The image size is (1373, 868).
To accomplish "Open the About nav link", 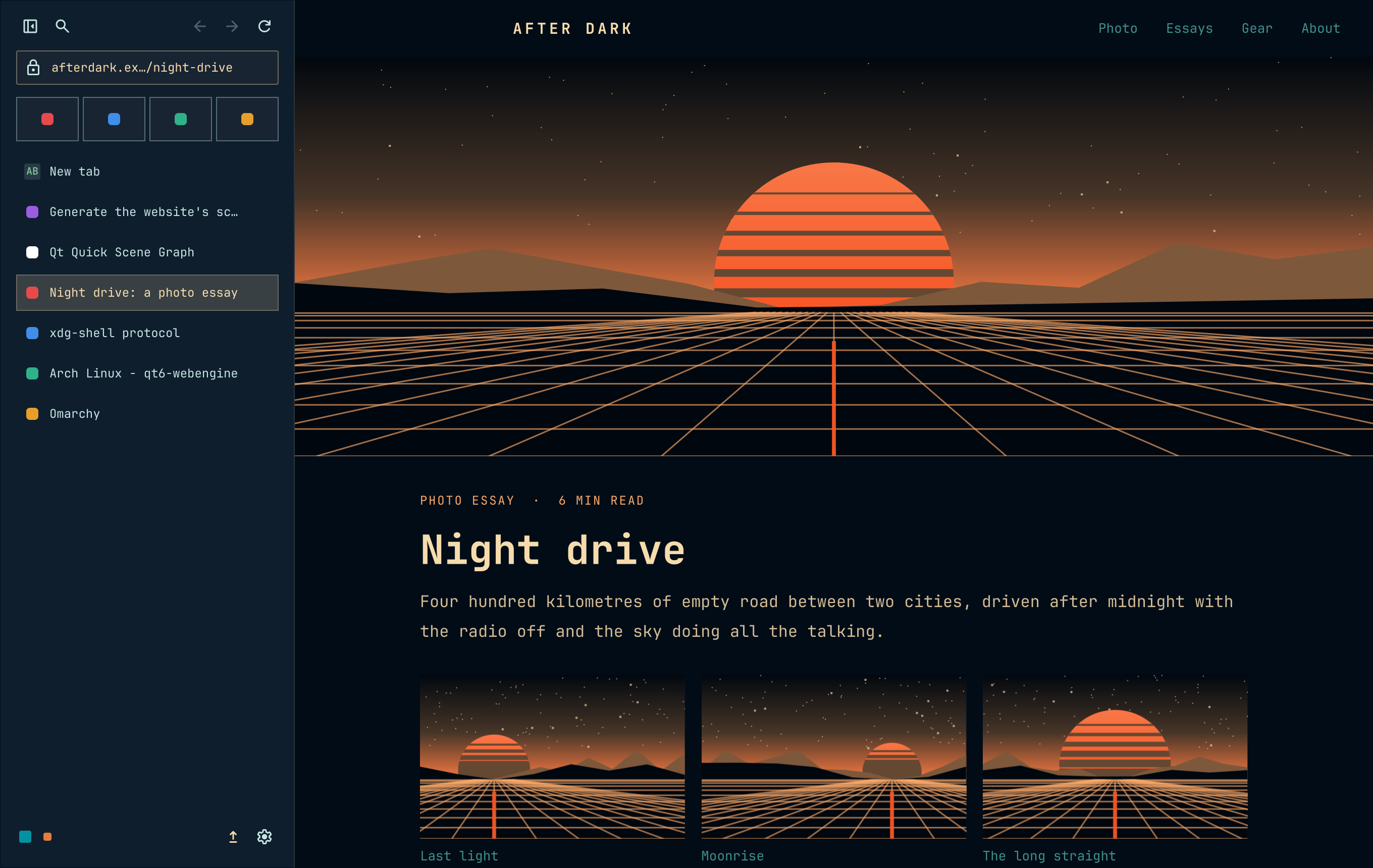I will (x=1321, y=28).
